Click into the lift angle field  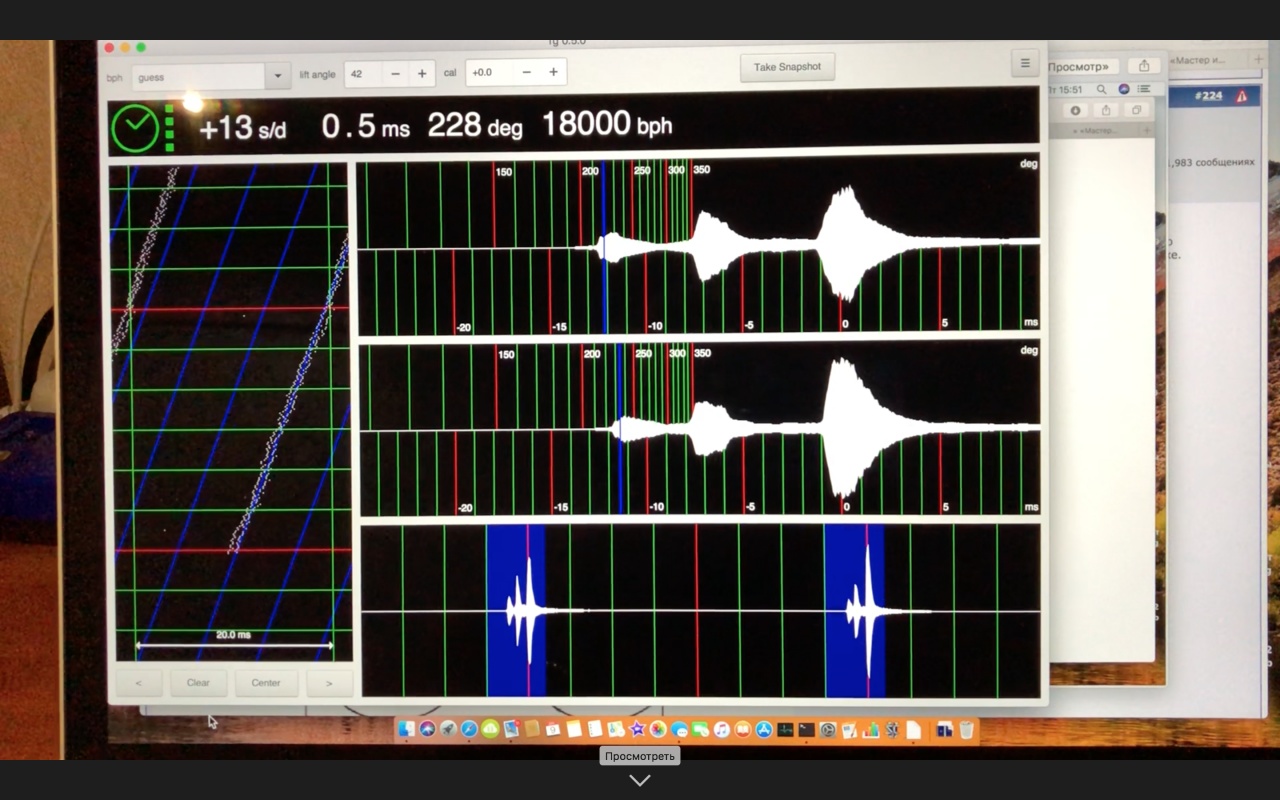pyautogui.click(x=363, y=74)
